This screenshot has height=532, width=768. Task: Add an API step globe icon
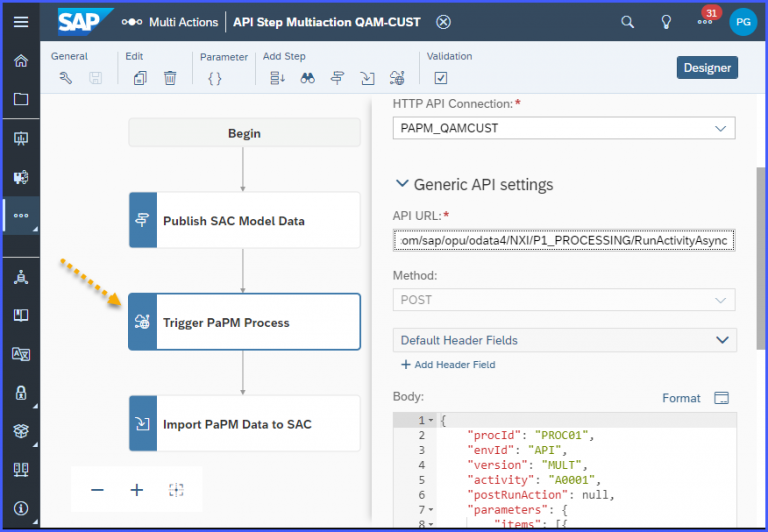click(397, 78)
